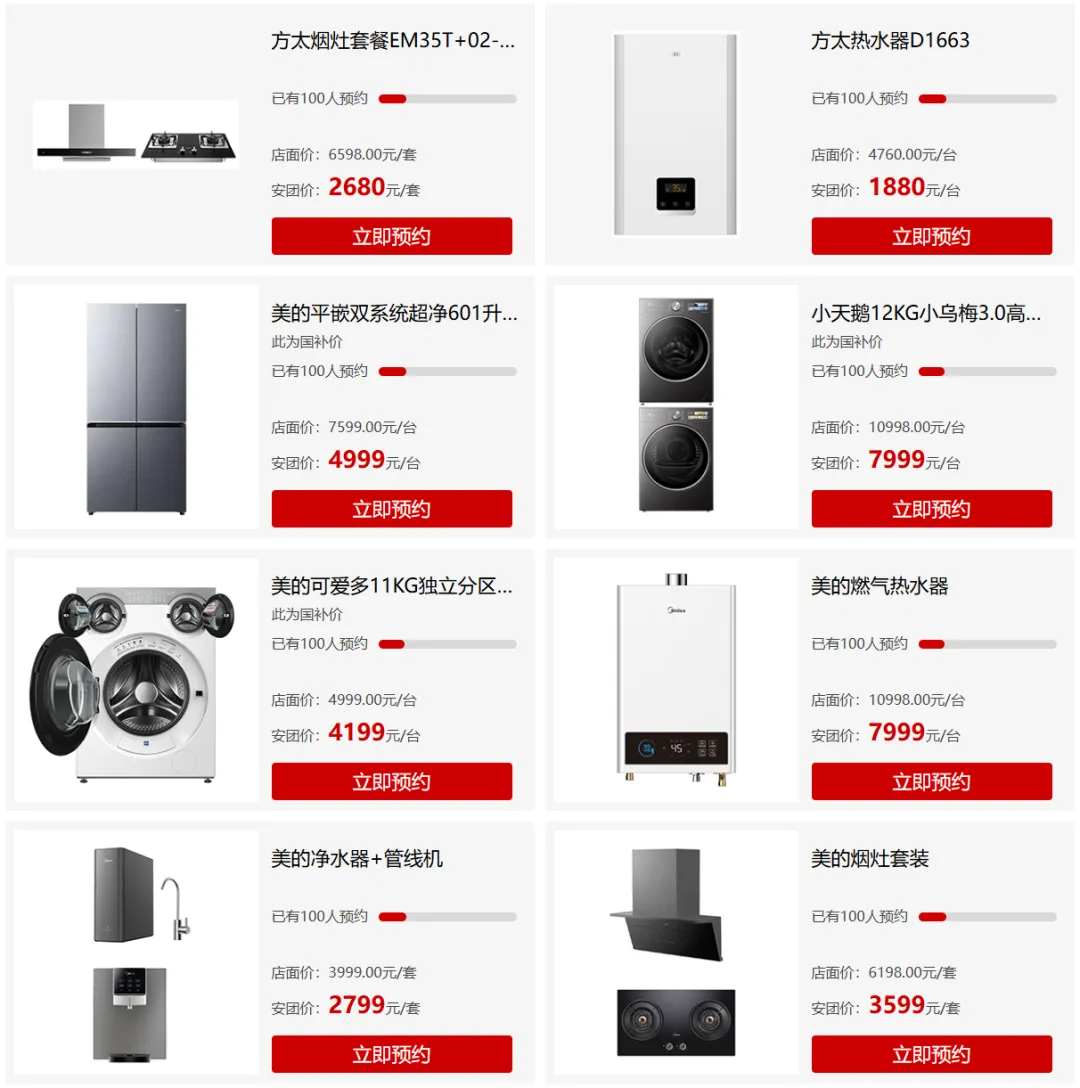Reserve the 美的燃气热水器
This screenshot has width=1080, height=1088.
pyautogui.click(x=931, y=781)
